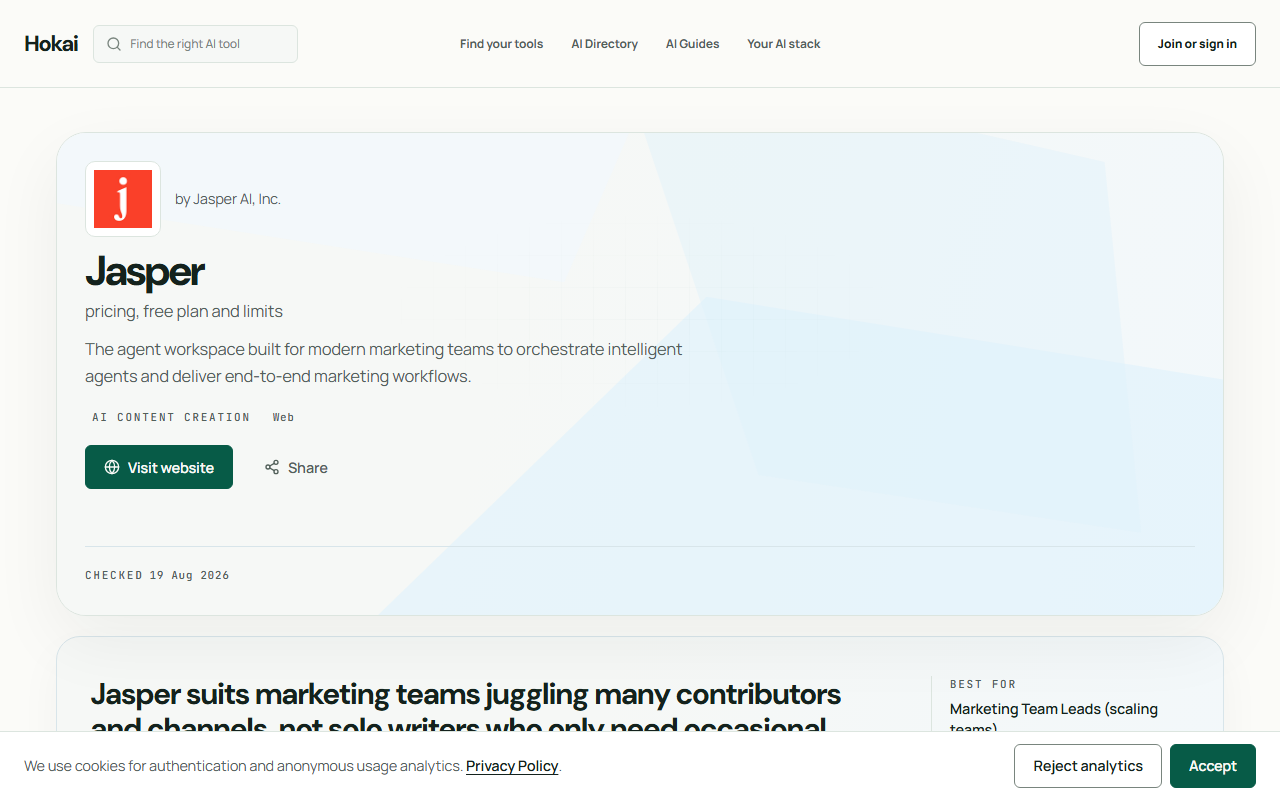This screenshot has width=1280, height=800.
Task: Click Join or sign in
Action: (x=1197, y=44)
